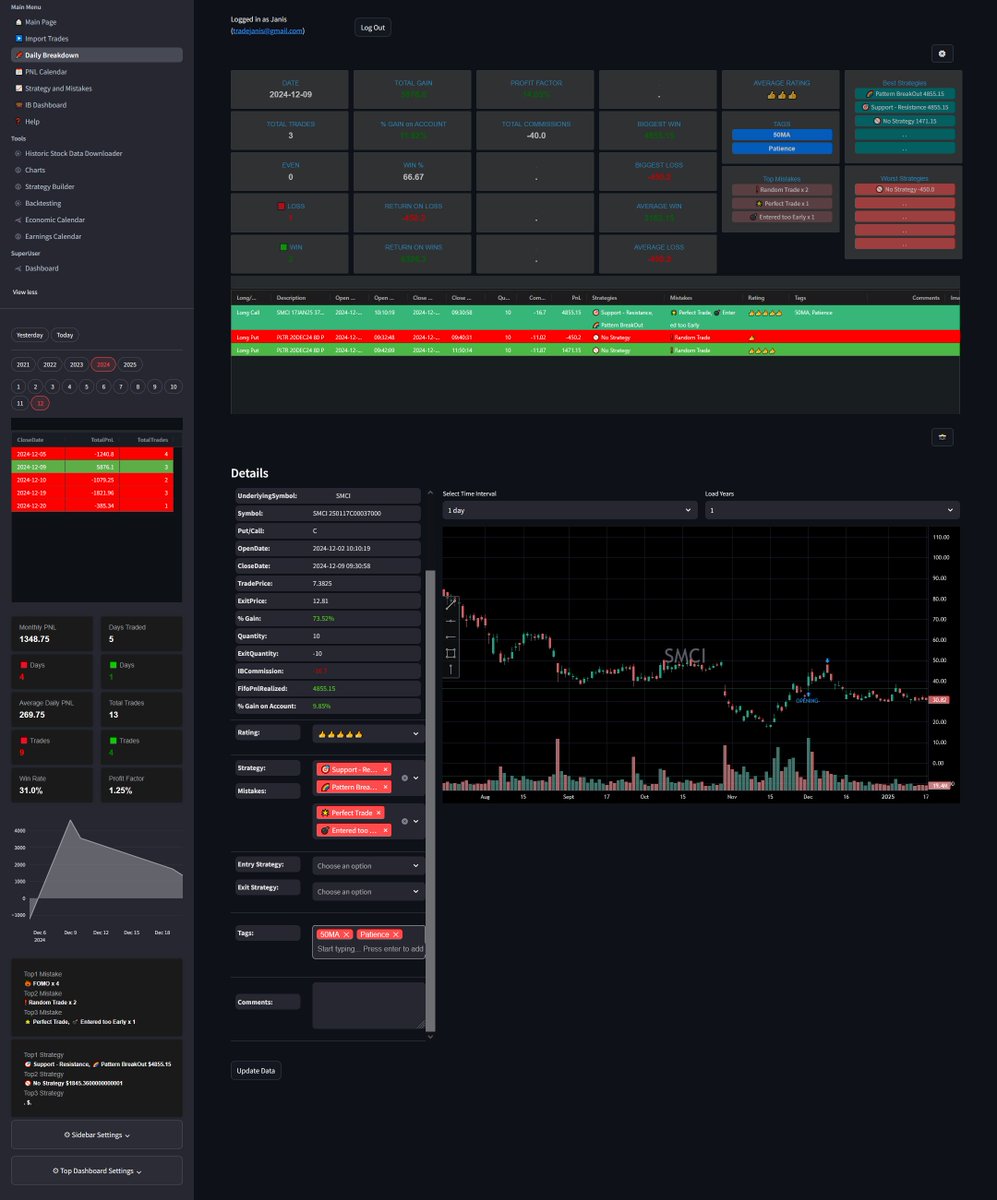
Task: Open the Daily Breakdown page
Action: (x=97, y=55)
